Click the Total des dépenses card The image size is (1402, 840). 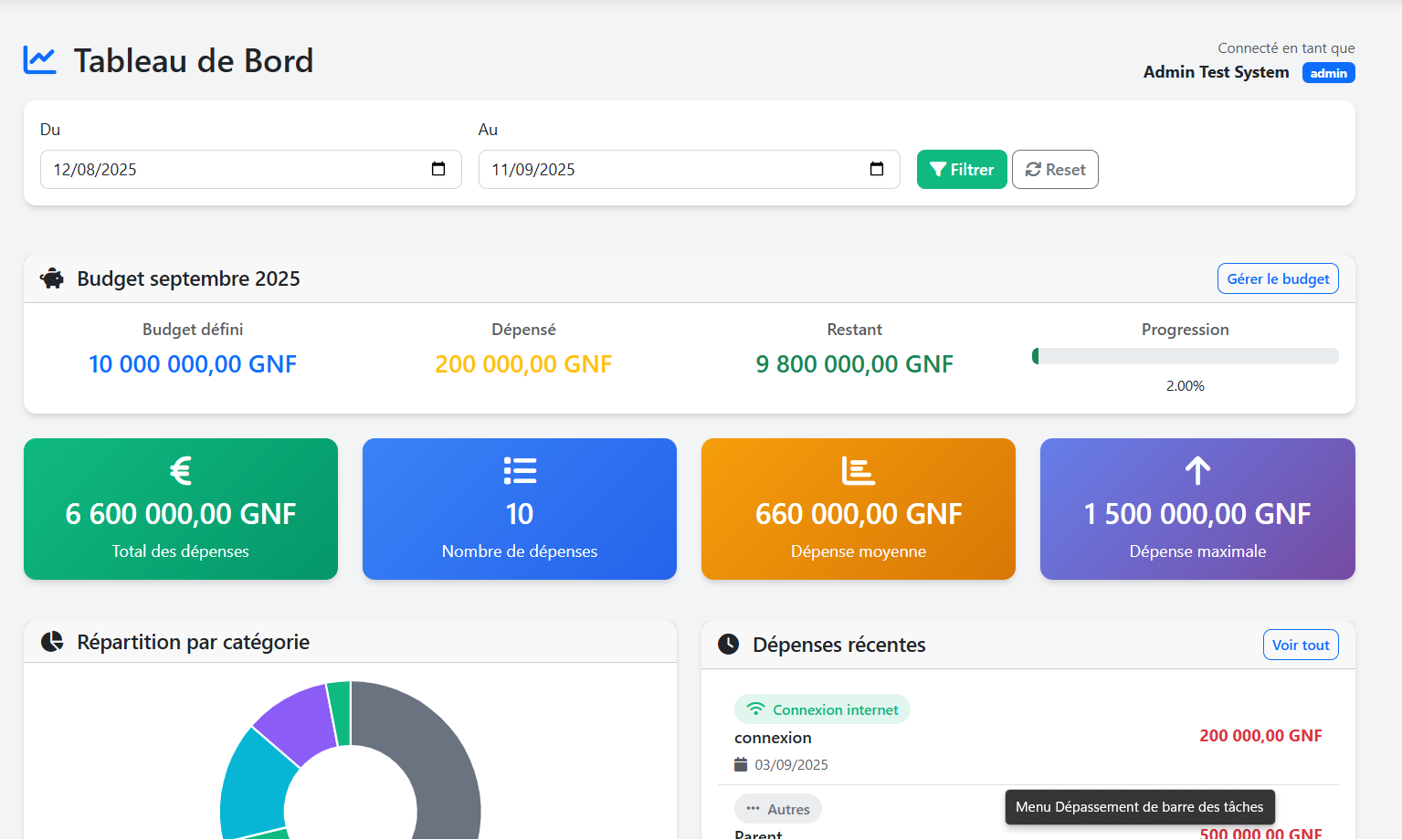pos(181,509)
